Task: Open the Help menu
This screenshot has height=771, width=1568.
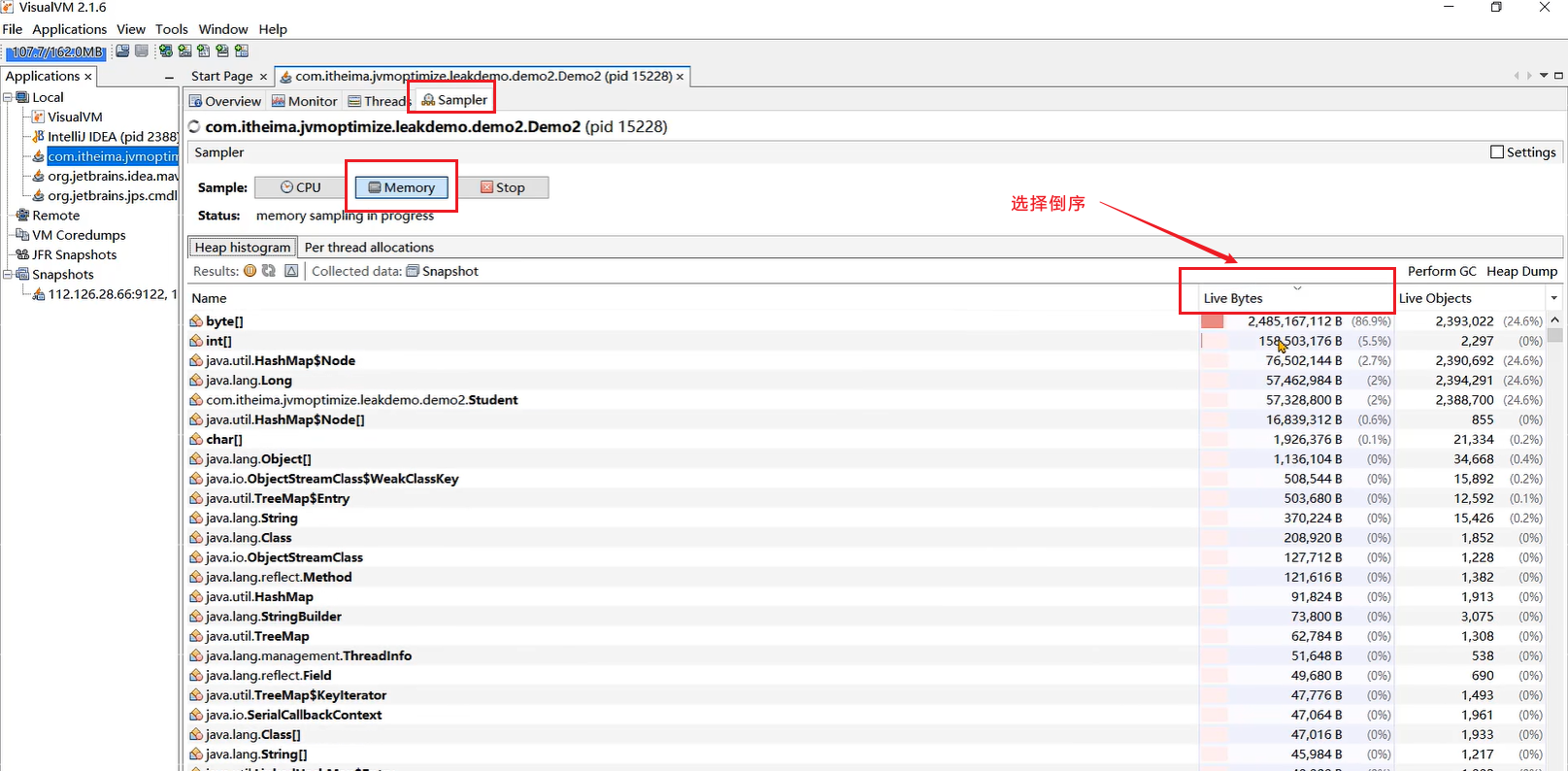Action: tap(273, 29)
